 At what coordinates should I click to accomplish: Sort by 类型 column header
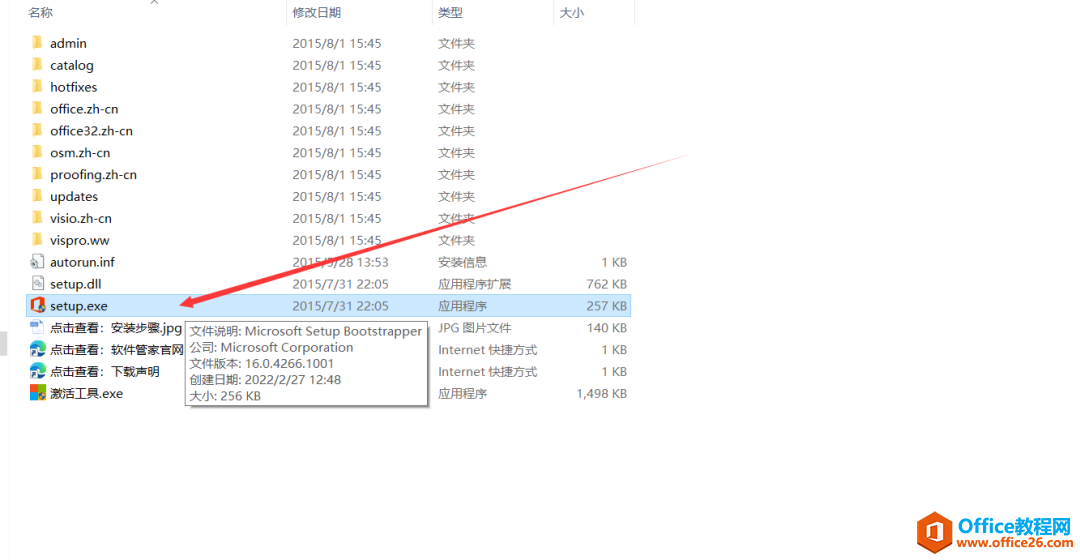450,12
